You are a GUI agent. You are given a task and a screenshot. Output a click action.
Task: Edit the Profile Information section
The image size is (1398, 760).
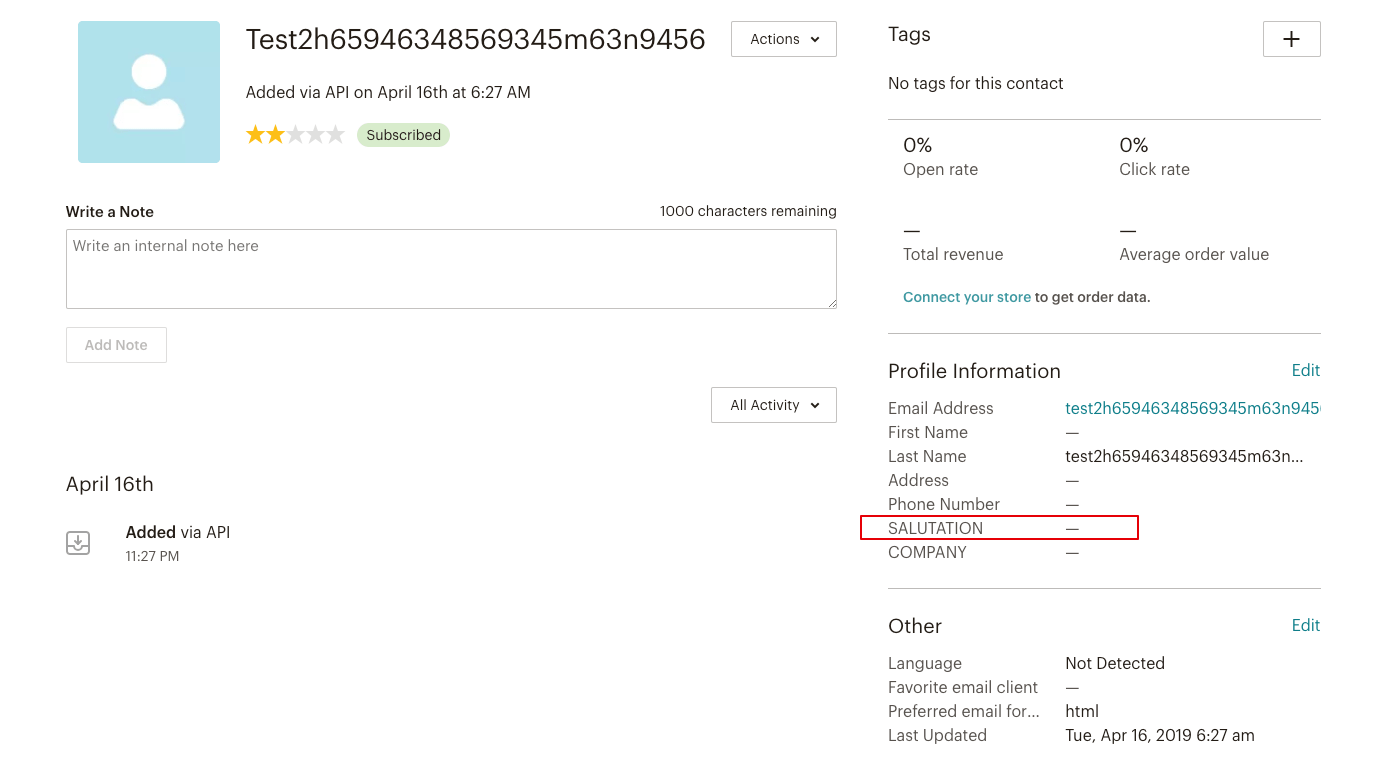coord(1306,370)
